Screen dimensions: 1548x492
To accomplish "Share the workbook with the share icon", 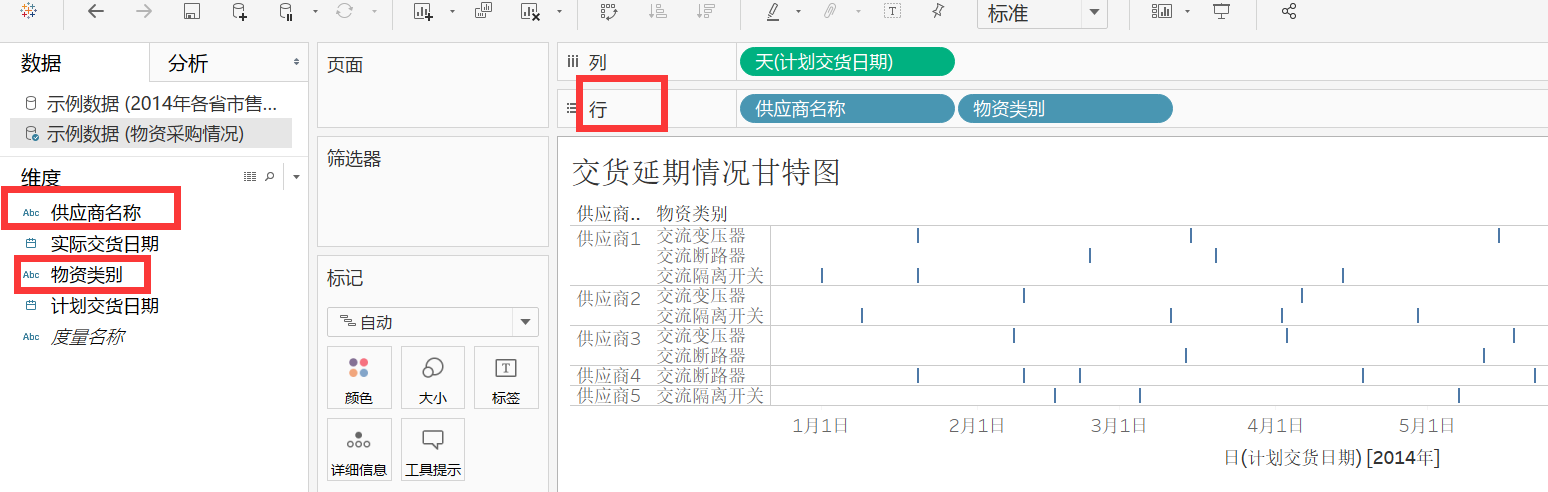I will (x=1289, y=12).
